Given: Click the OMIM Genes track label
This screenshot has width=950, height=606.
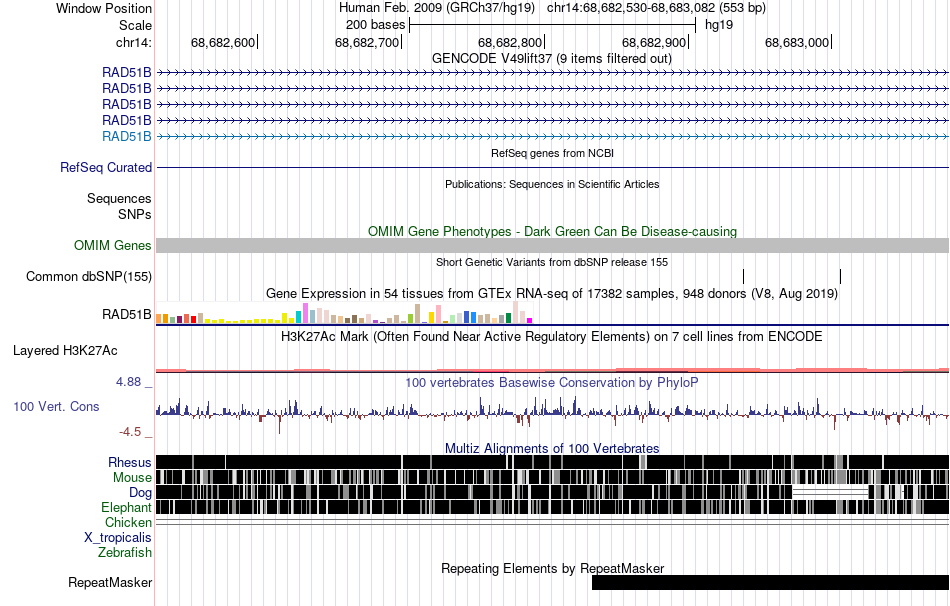Looking at the screenshot, I should [x=113, y=245].
